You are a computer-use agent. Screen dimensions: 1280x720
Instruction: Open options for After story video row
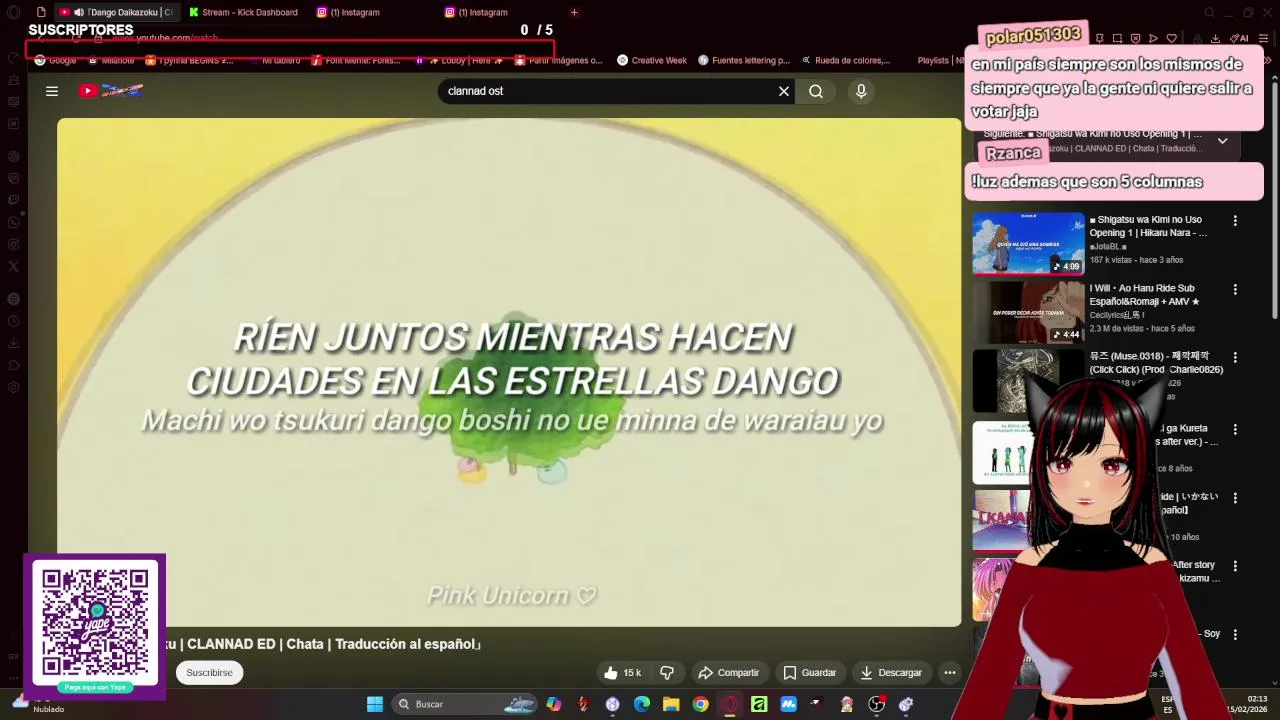(1235, 566)
